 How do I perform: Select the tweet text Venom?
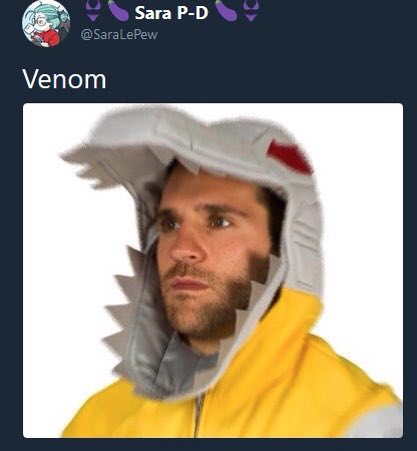64,79
